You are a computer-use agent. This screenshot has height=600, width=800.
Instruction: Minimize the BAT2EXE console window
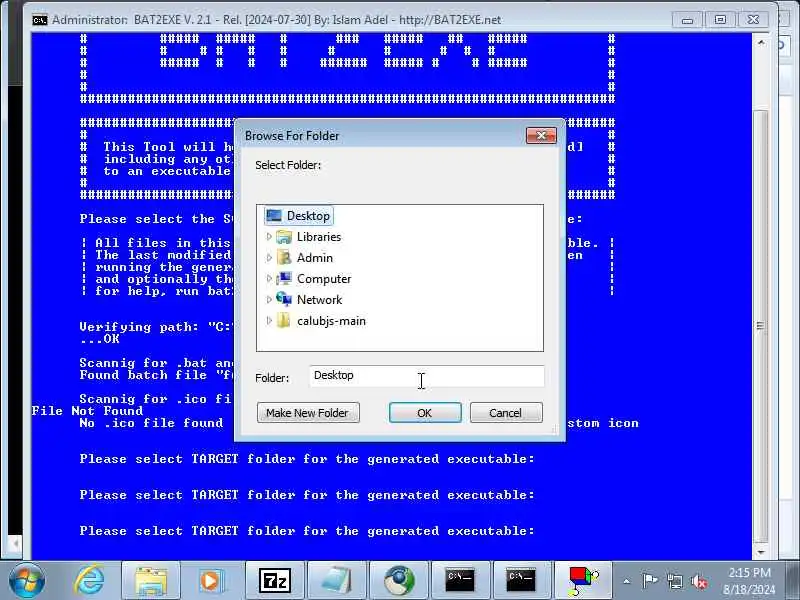pos(688,20)
